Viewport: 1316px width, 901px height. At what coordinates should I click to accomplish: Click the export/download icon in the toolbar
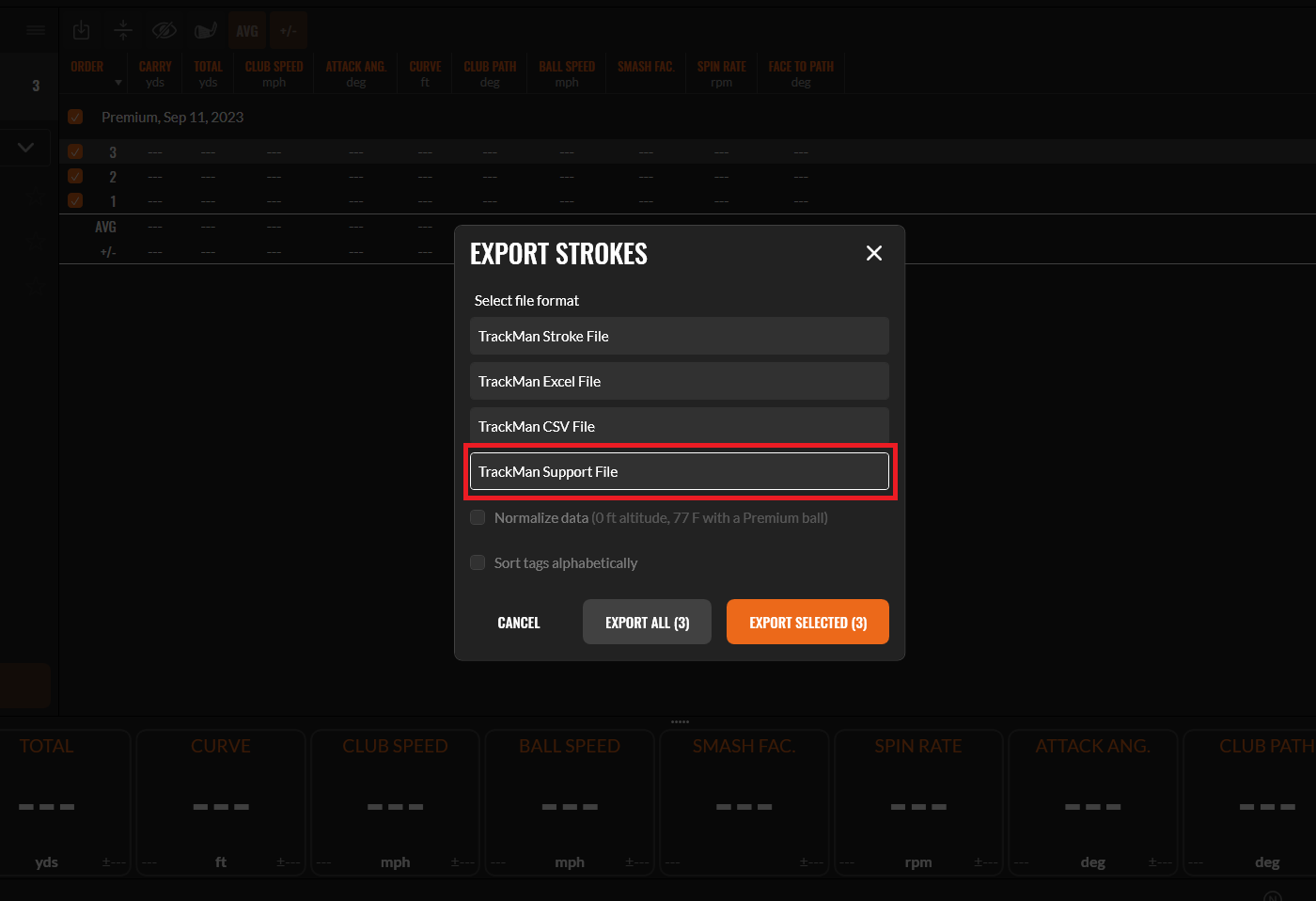(81, 30)
